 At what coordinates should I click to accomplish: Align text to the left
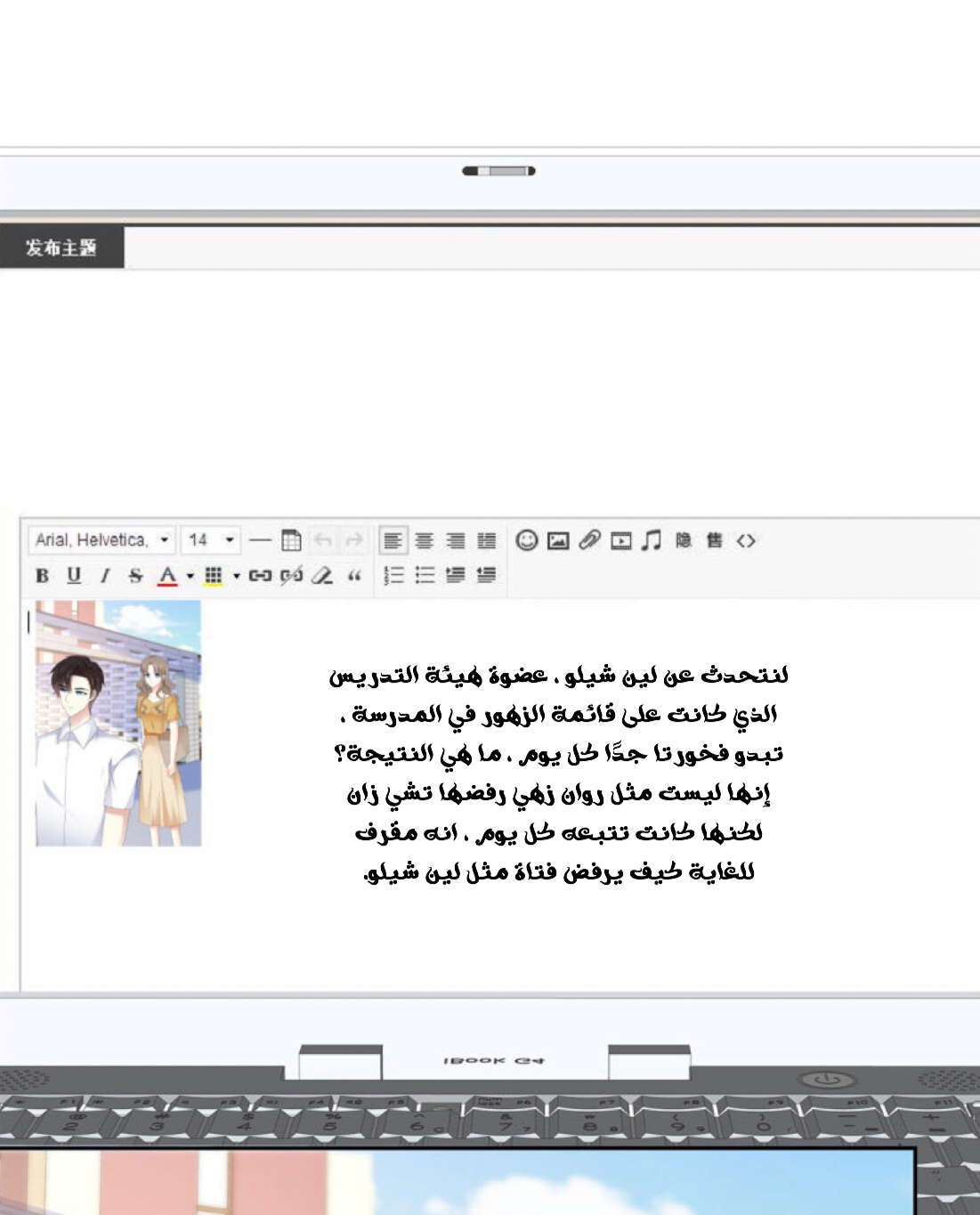[x=393, y=540]
